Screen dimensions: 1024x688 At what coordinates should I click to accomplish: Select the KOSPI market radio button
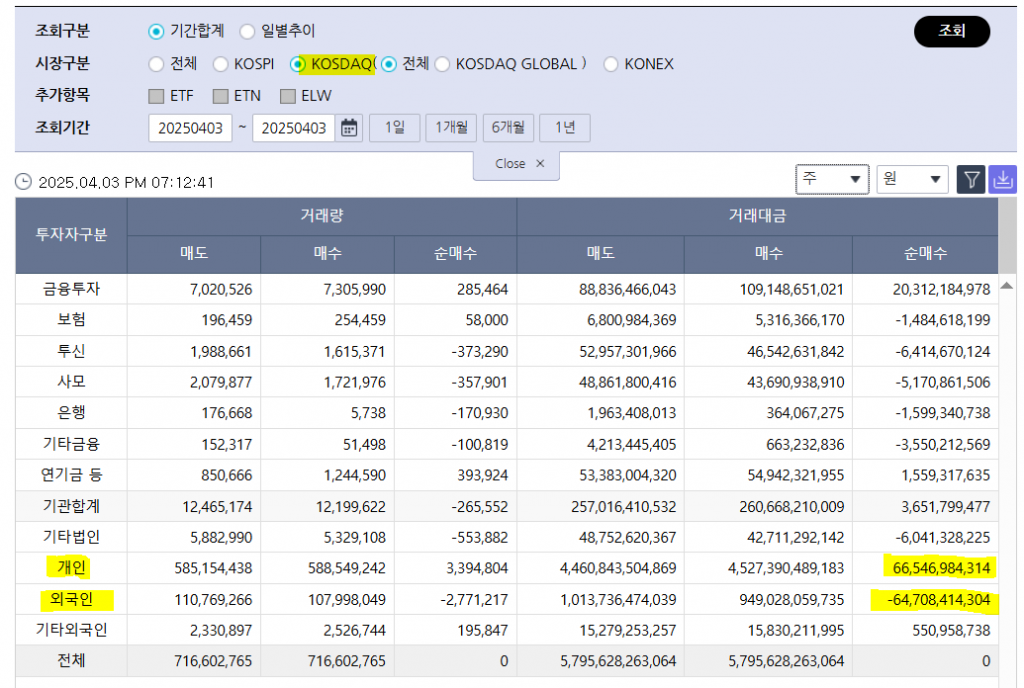point(221,64)
